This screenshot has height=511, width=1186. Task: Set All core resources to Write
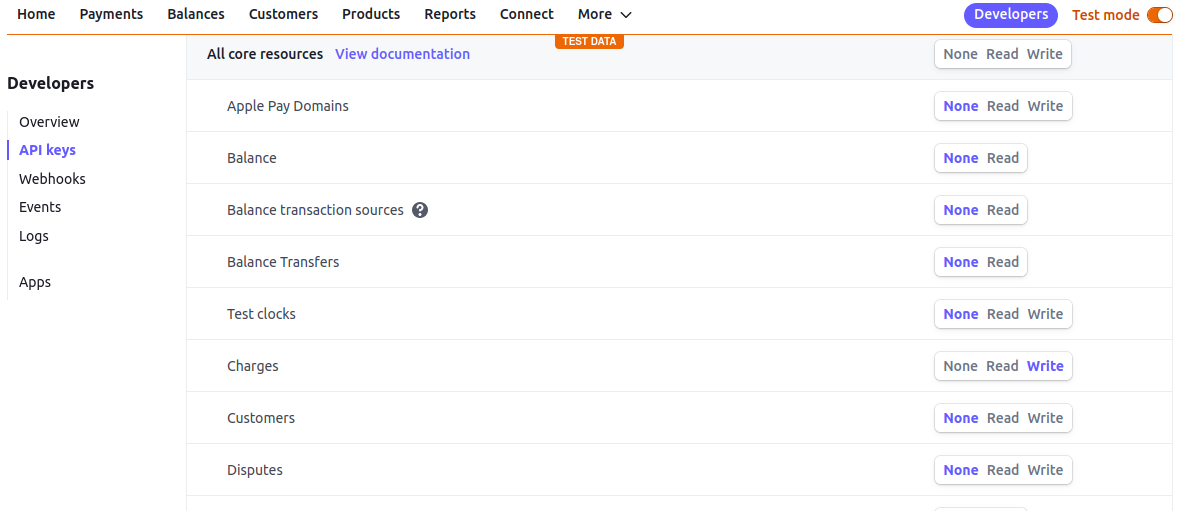(x=1045, y=54)
